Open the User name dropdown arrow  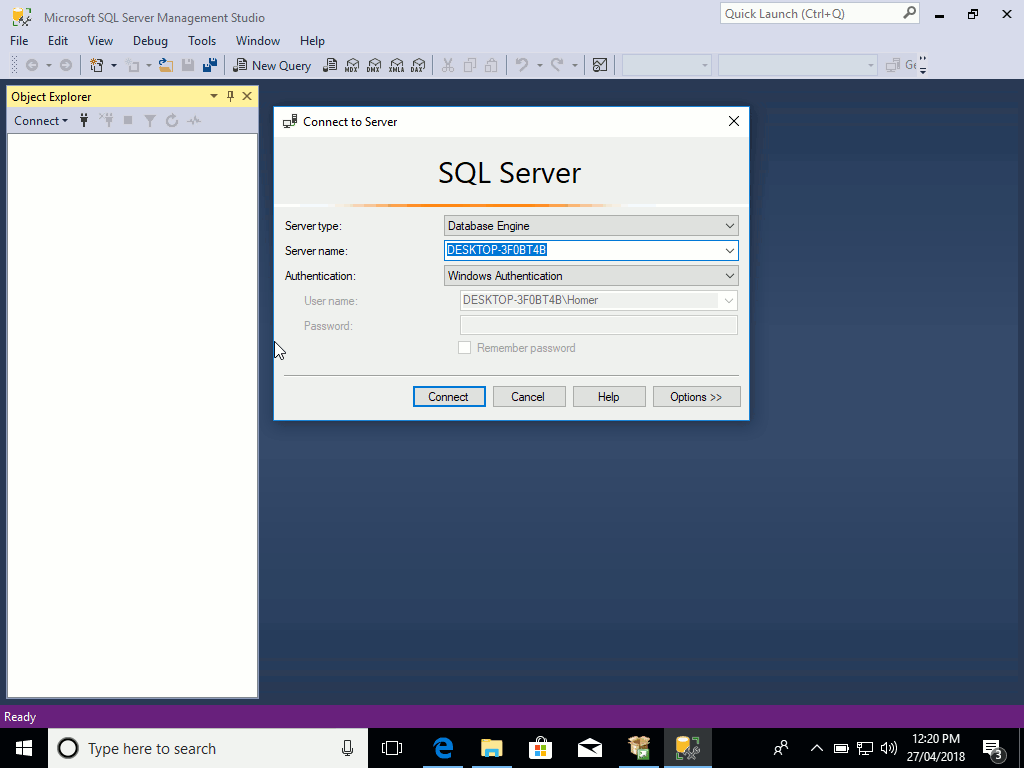728,300
